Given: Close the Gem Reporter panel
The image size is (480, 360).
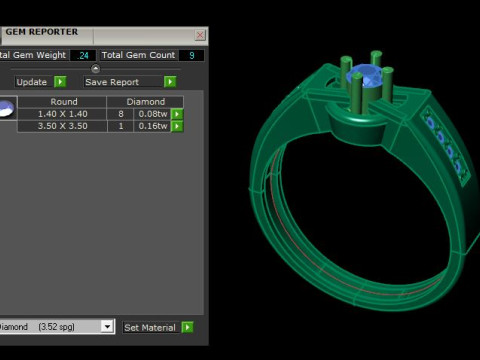Looking at the screenshot, I should coord(200,35).
